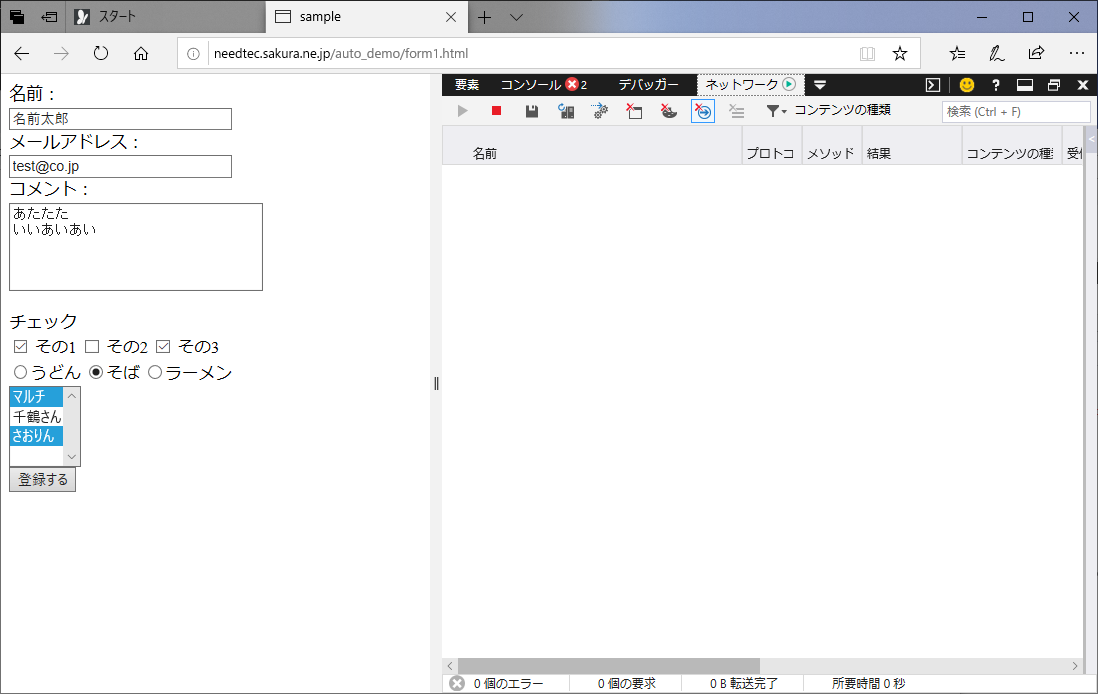Switch to the コンソール tab
Screen dimensions: 1098x694
[543, 85]
